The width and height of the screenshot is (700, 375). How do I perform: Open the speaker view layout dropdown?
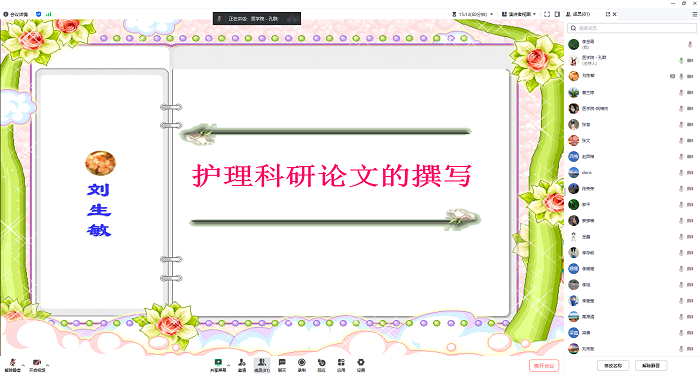519,14
